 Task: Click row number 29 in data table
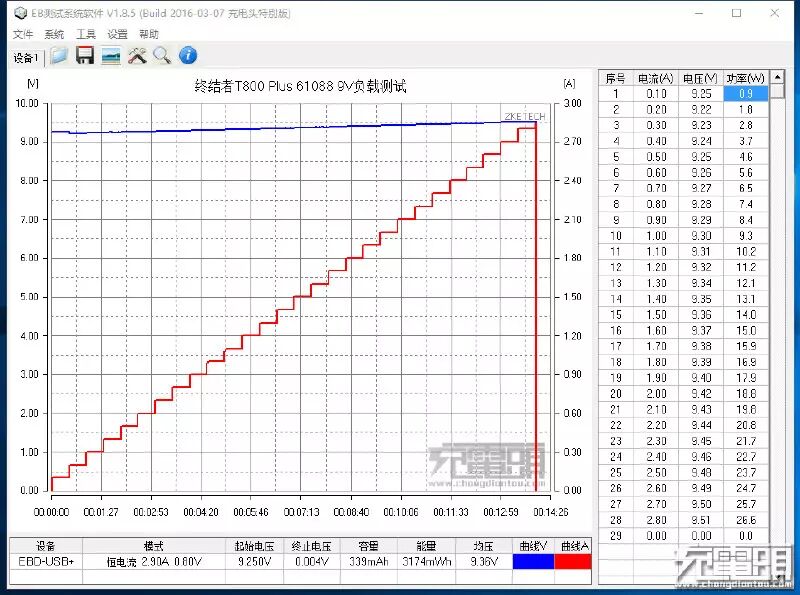pos(616,536)
